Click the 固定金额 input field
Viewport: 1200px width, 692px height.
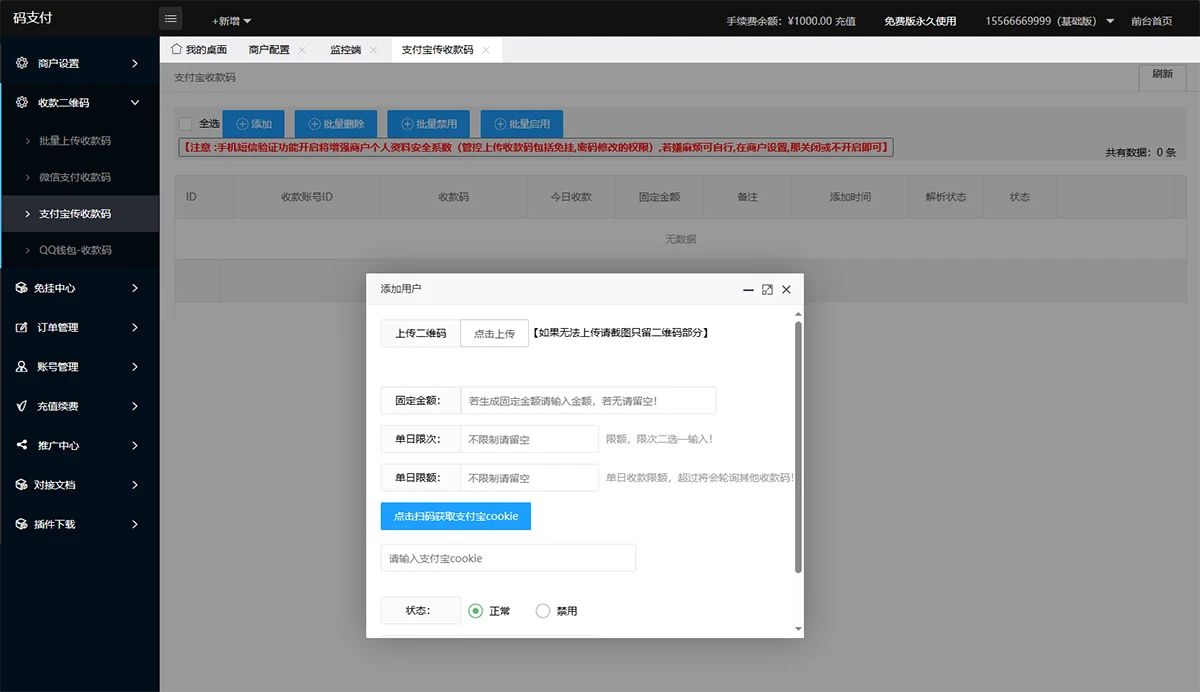pos(588,400)
